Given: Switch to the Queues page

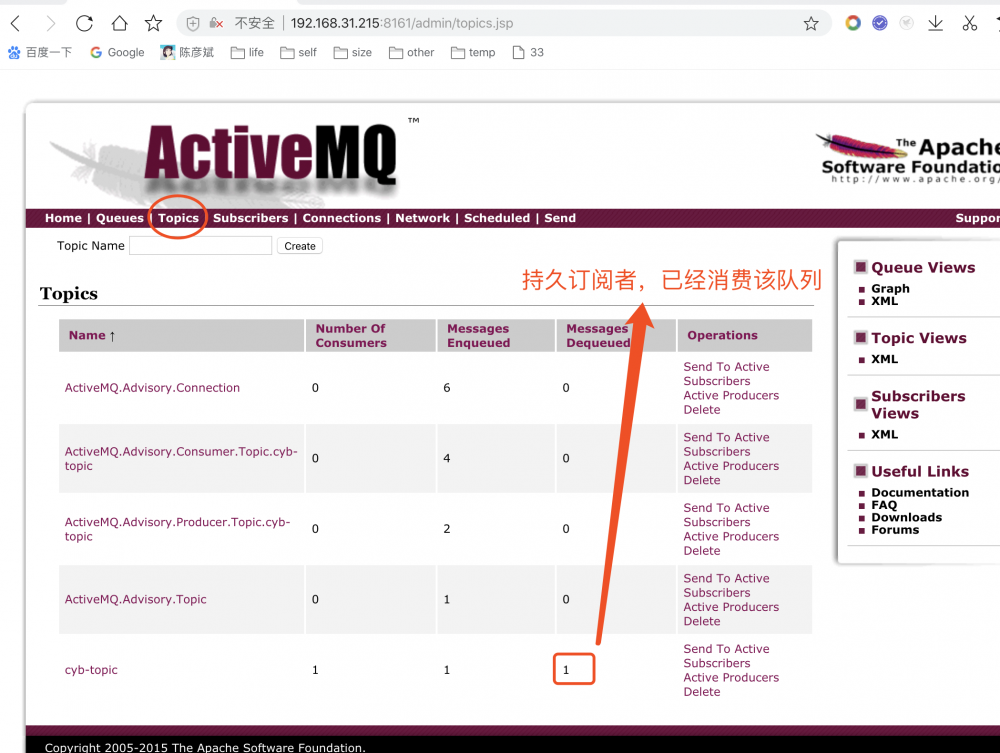Looking at the screenshot, I should (120, 218).
